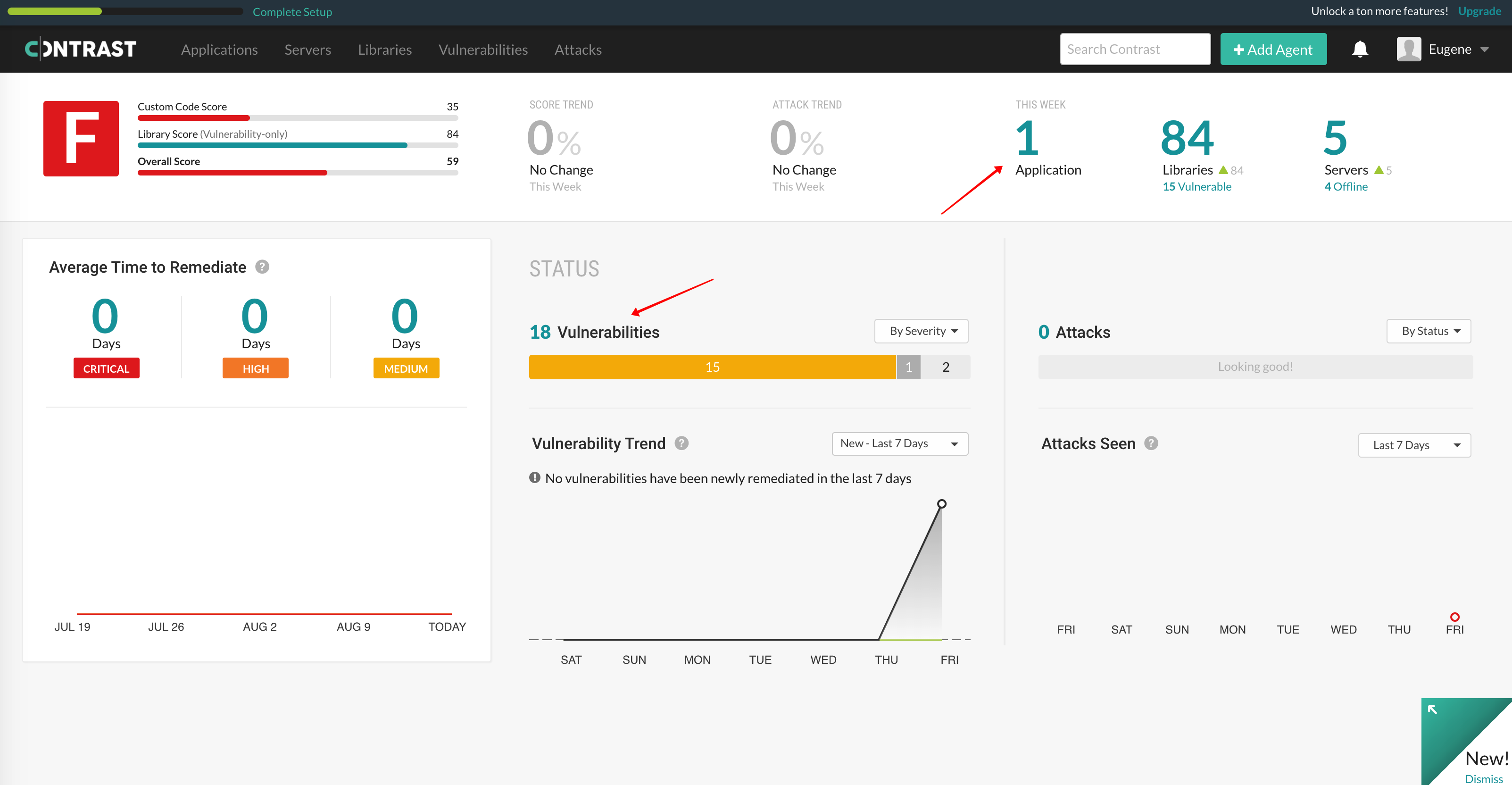
Task: Click the Attack Trend 0% value
Action: 797,139
